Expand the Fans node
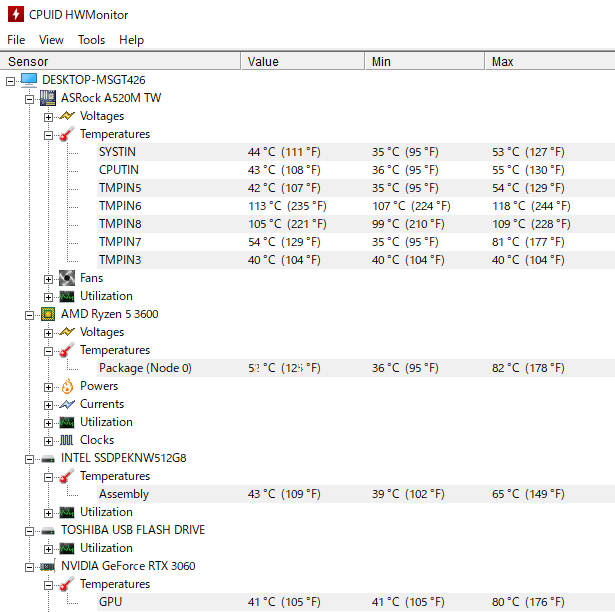615x612 pixels. [x=48, y=279]
